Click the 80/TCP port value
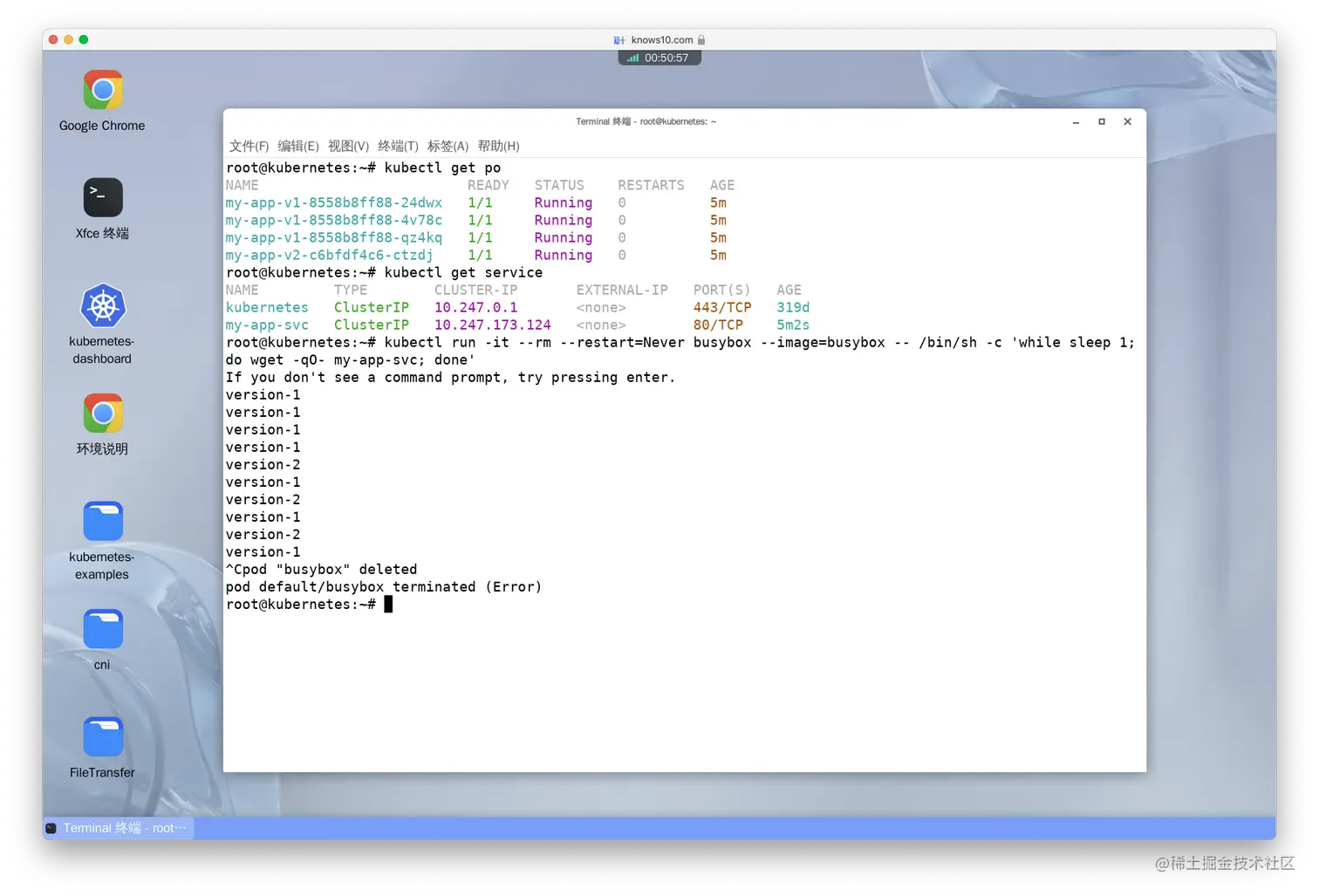The width and height of the screenshot is (1319, 896). coord(719,325)
